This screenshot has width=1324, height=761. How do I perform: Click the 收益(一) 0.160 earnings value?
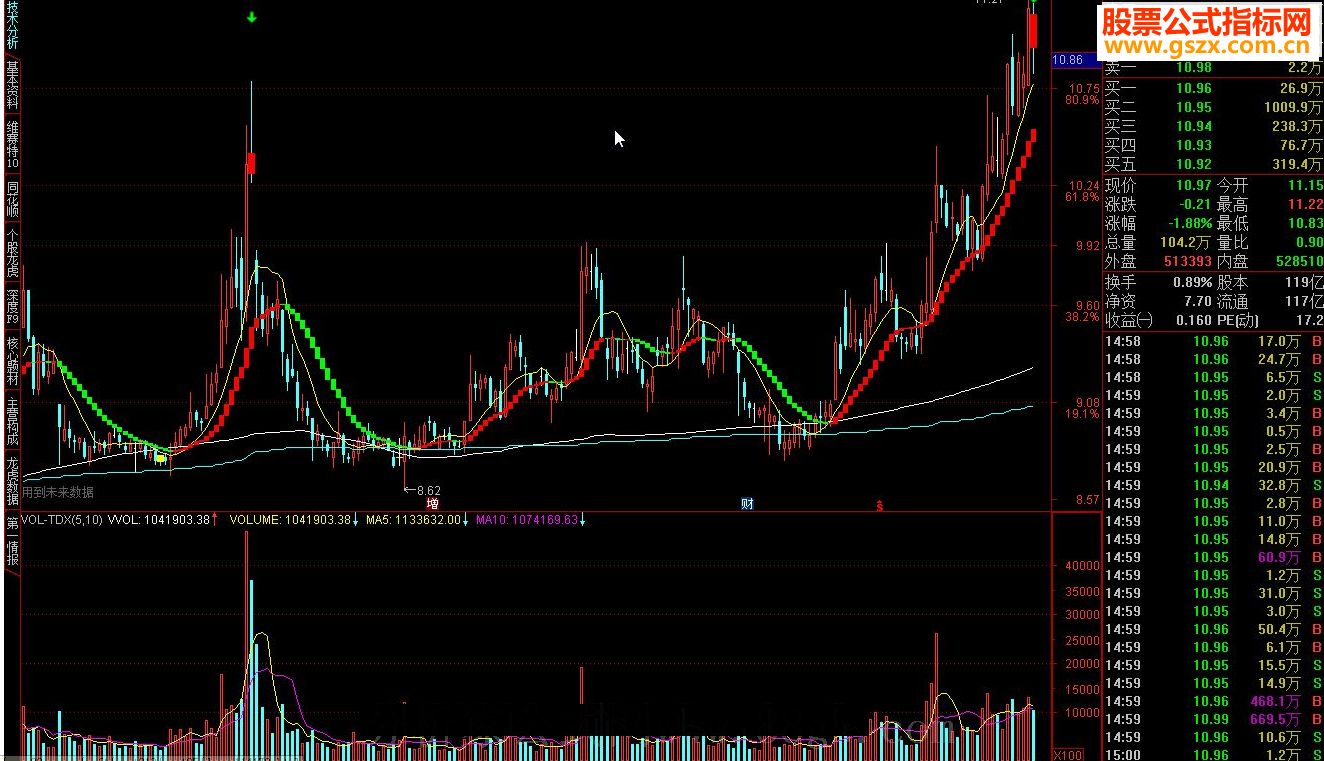pyautogui.click(x=1194, y=320)
